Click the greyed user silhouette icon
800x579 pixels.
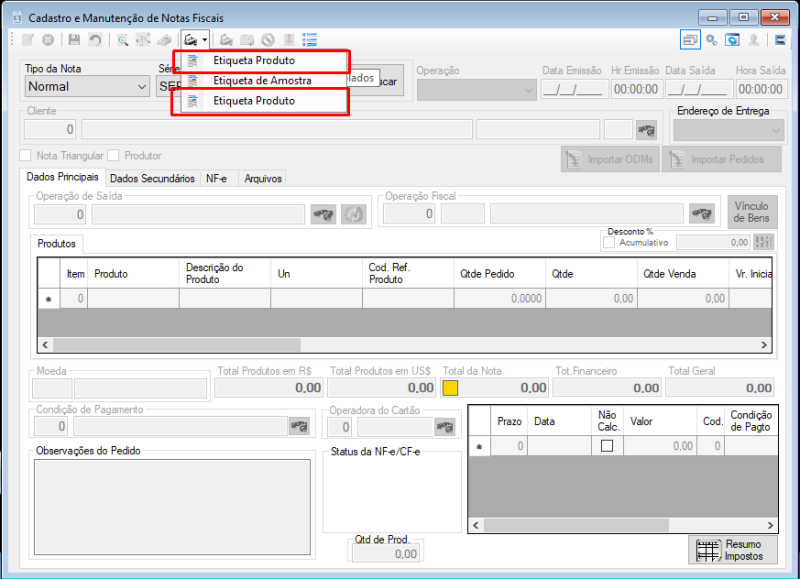(x=754, y=40)
